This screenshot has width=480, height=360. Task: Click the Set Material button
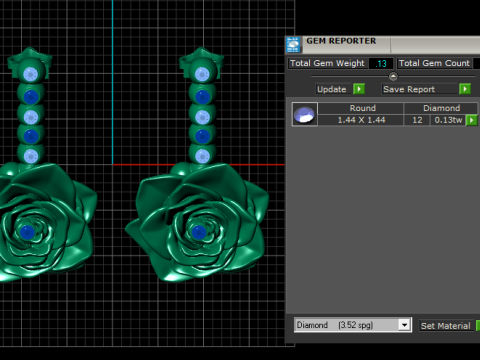click(445, 326)
